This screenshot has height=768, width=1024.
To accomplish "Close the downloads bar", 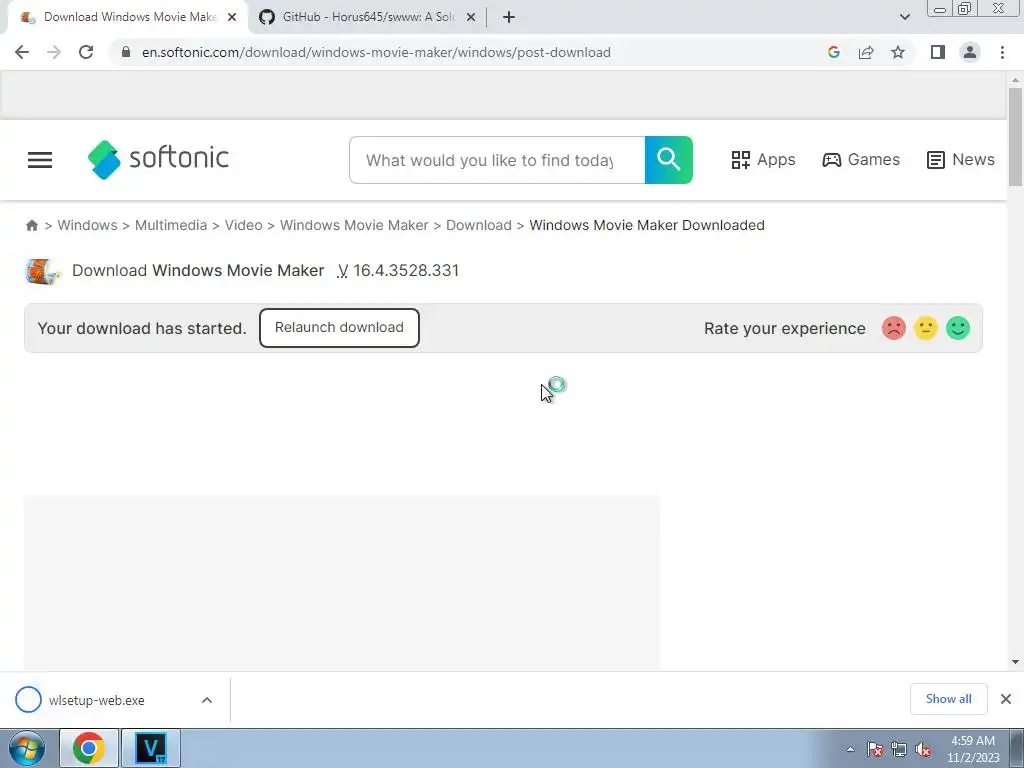I will pyautogui.click(x=1006, y=699).
